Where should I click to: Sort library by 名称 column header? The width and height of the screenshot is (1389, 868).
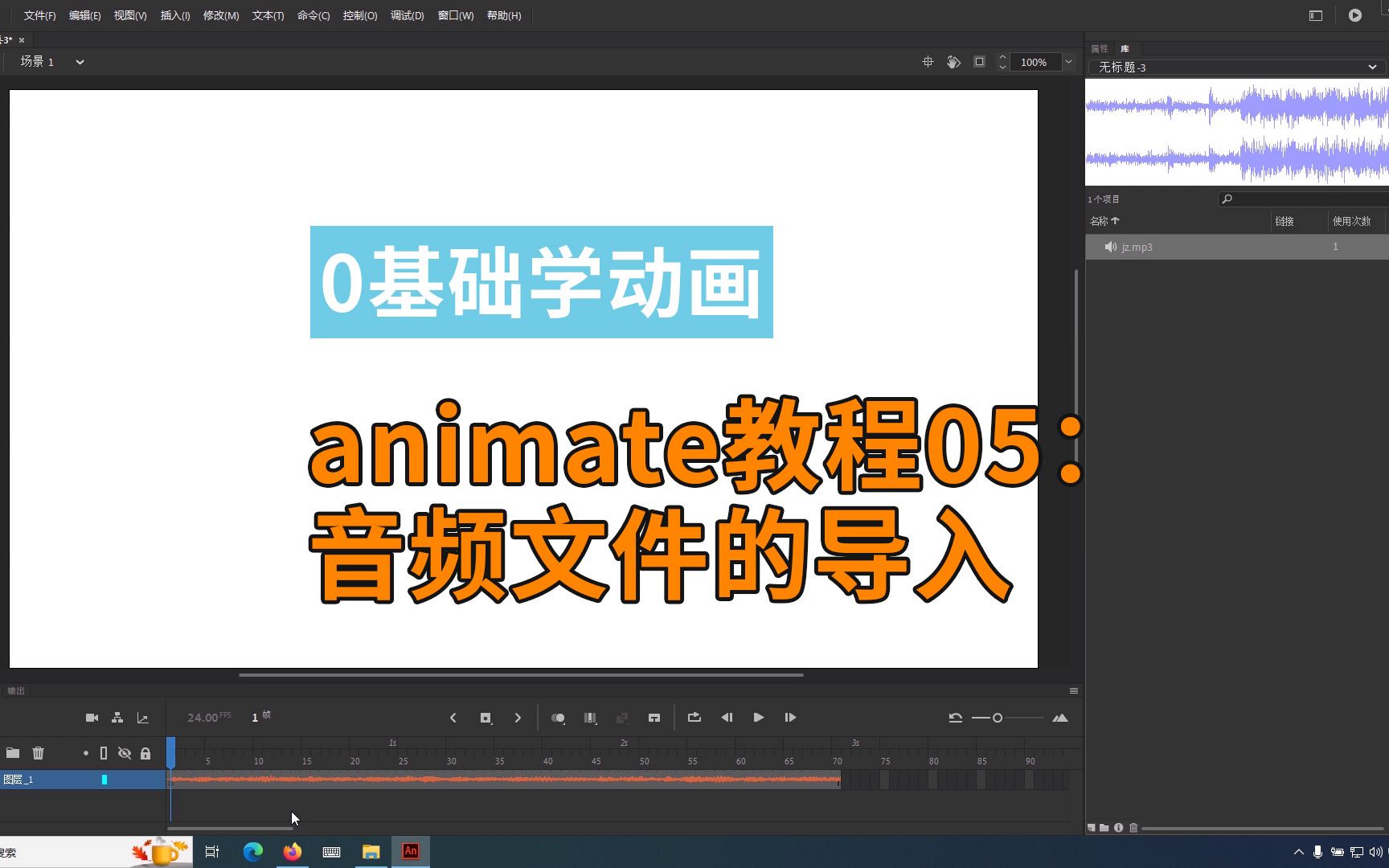coord(1104,221)
